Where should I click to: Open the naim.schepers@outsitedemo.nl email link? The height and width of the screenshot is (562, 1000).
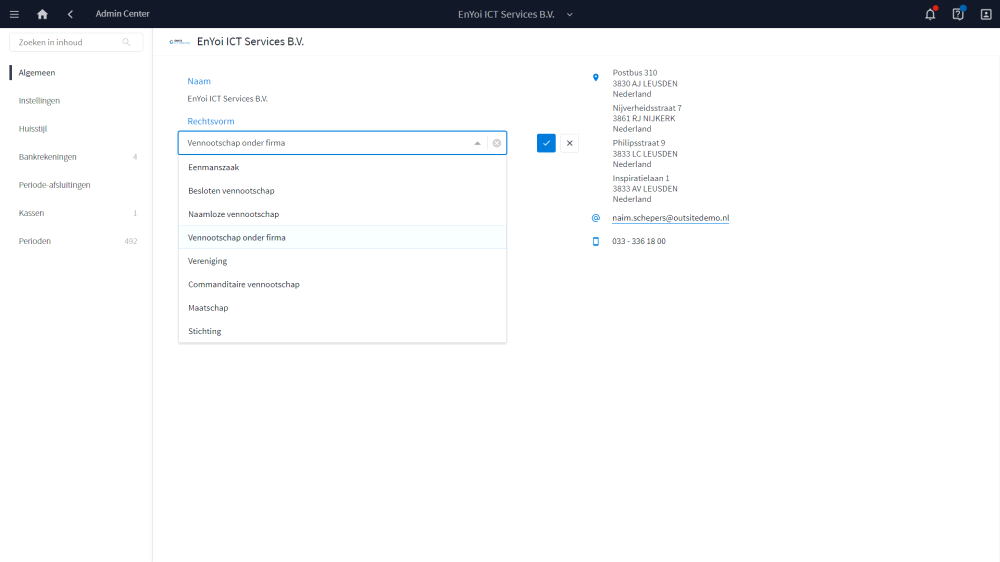click(x=670, y=218)
